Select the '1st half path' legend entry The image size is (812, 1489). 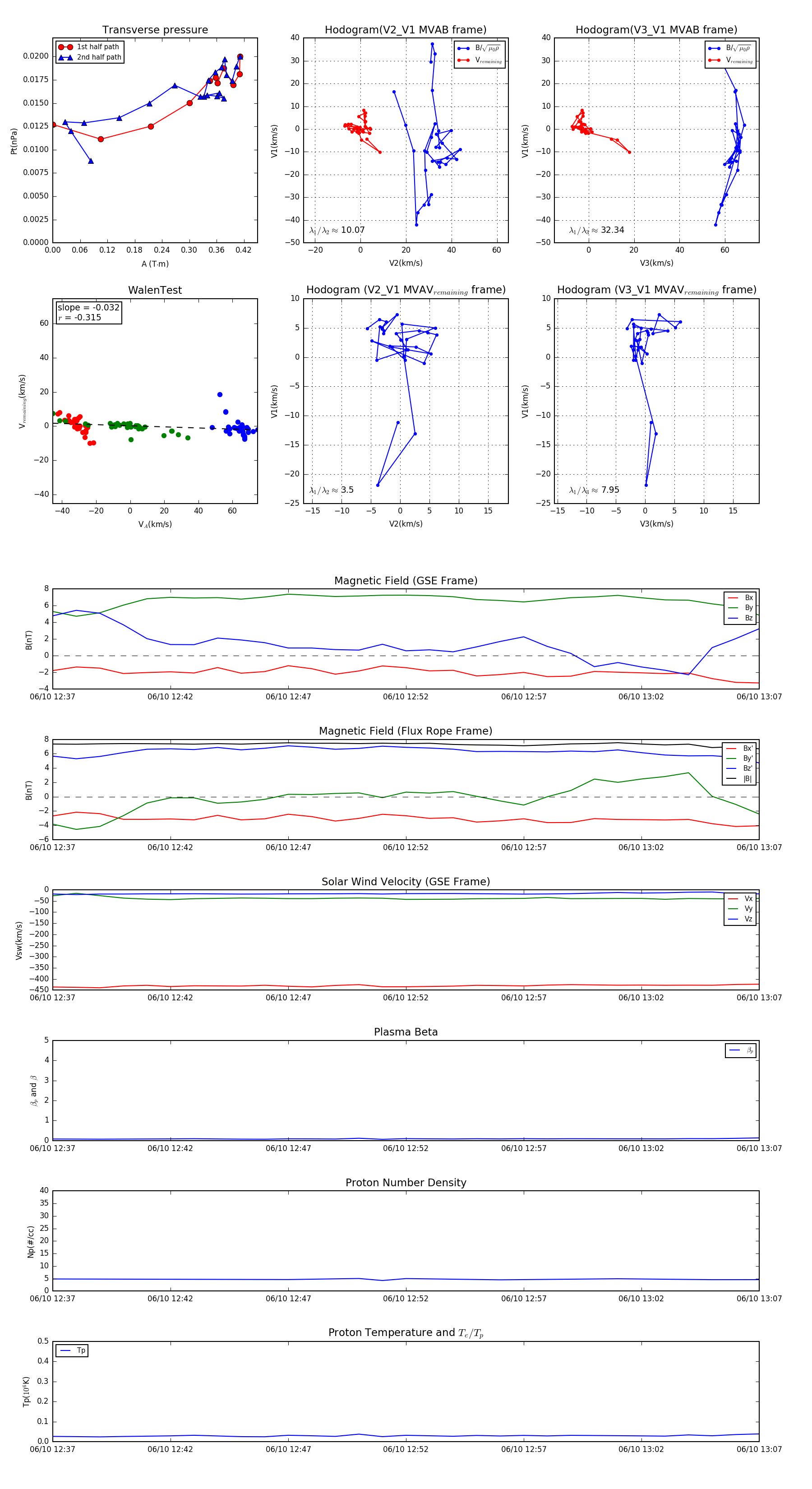pyautogui.click(x=90, y=47)
